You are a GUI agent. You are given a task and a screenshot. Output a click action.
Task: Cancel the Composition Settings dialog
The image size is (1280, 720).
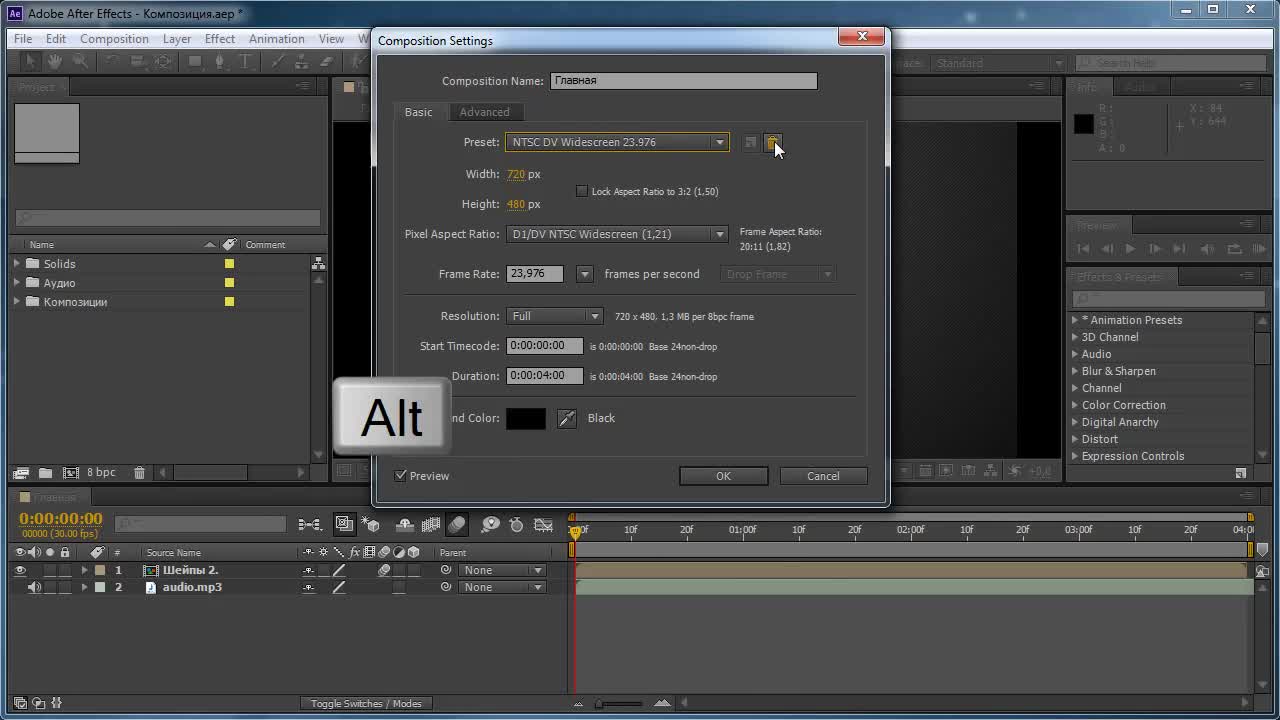(823, 476)
